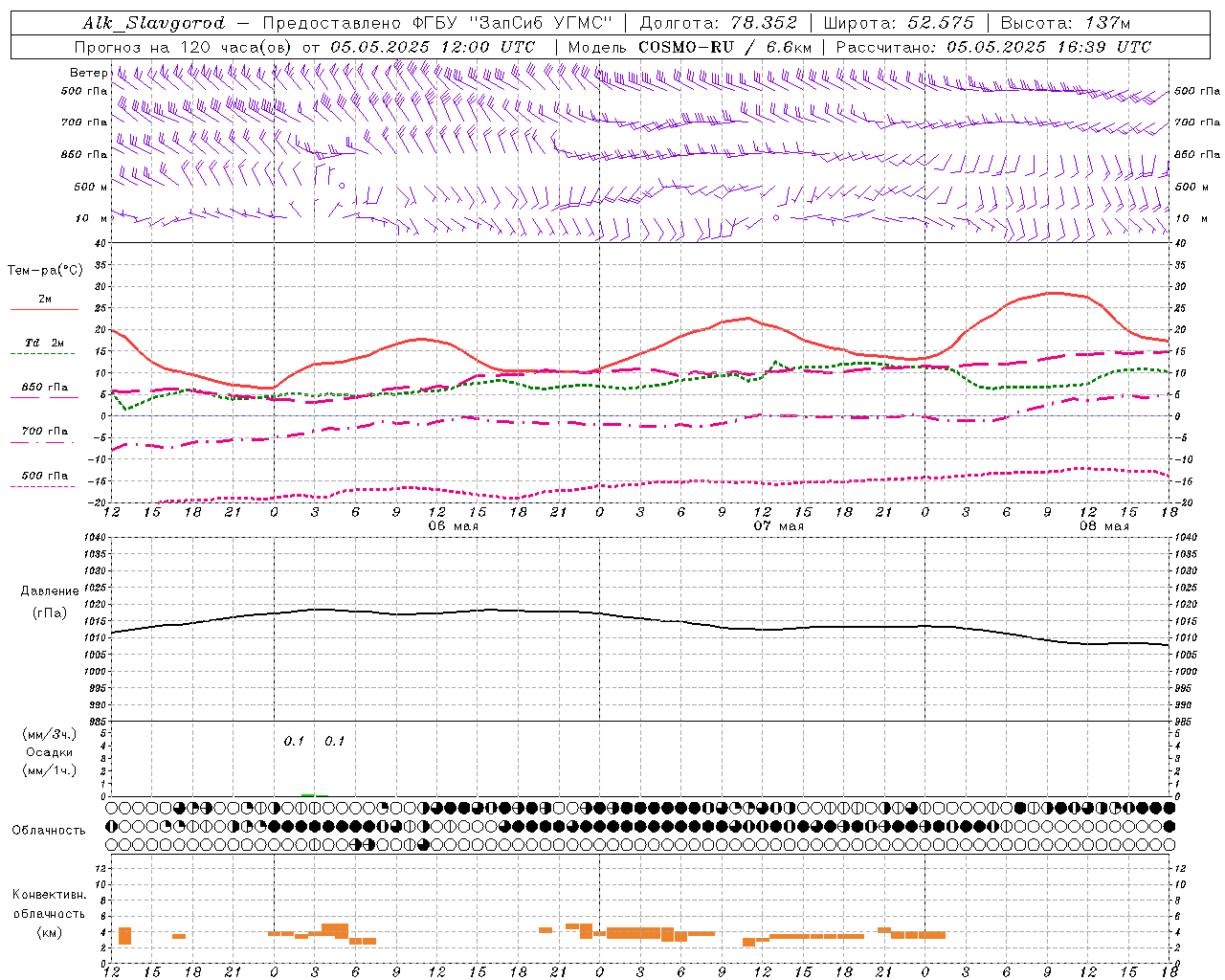1225x980 pixels.
Task: Click the Тем-ра(°C) temperature panel label
Action: [x=45, y=271]
